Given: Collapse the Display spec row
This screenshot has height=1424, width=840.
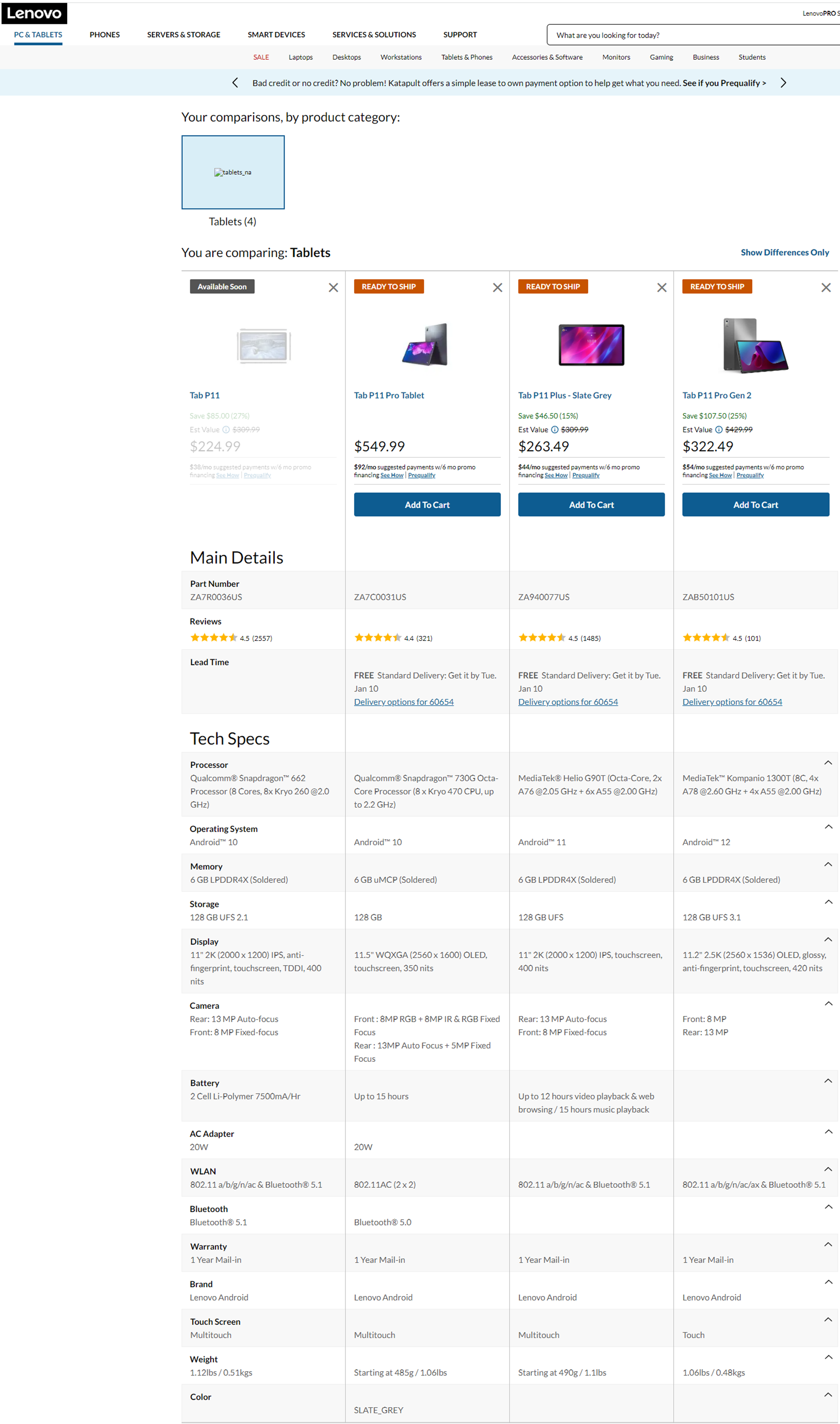Looking at the screenshot, I should pyautogui.click(x=828, y=939).
